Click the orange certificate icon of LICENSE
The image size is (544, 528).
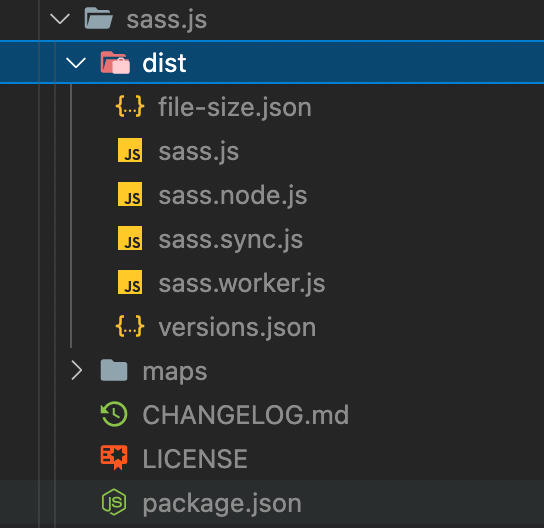(114, 458)
